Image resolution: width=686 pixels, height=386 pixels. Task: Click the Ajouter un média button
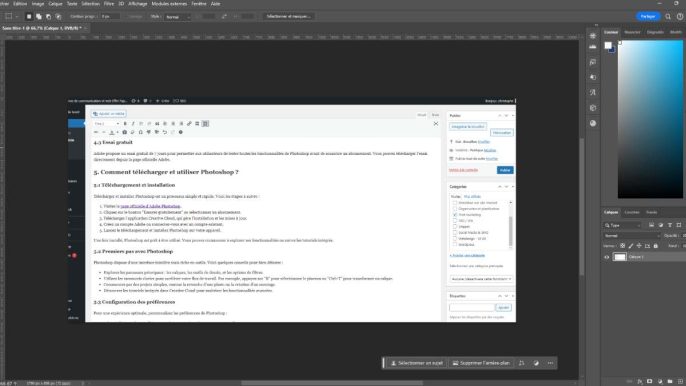point(108,114)
